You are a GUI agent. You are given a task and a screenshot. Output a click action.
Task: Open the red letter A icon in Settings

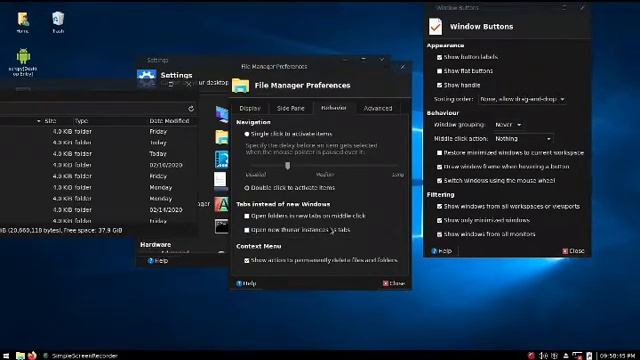pyautogui.click(x=222, y=204)
